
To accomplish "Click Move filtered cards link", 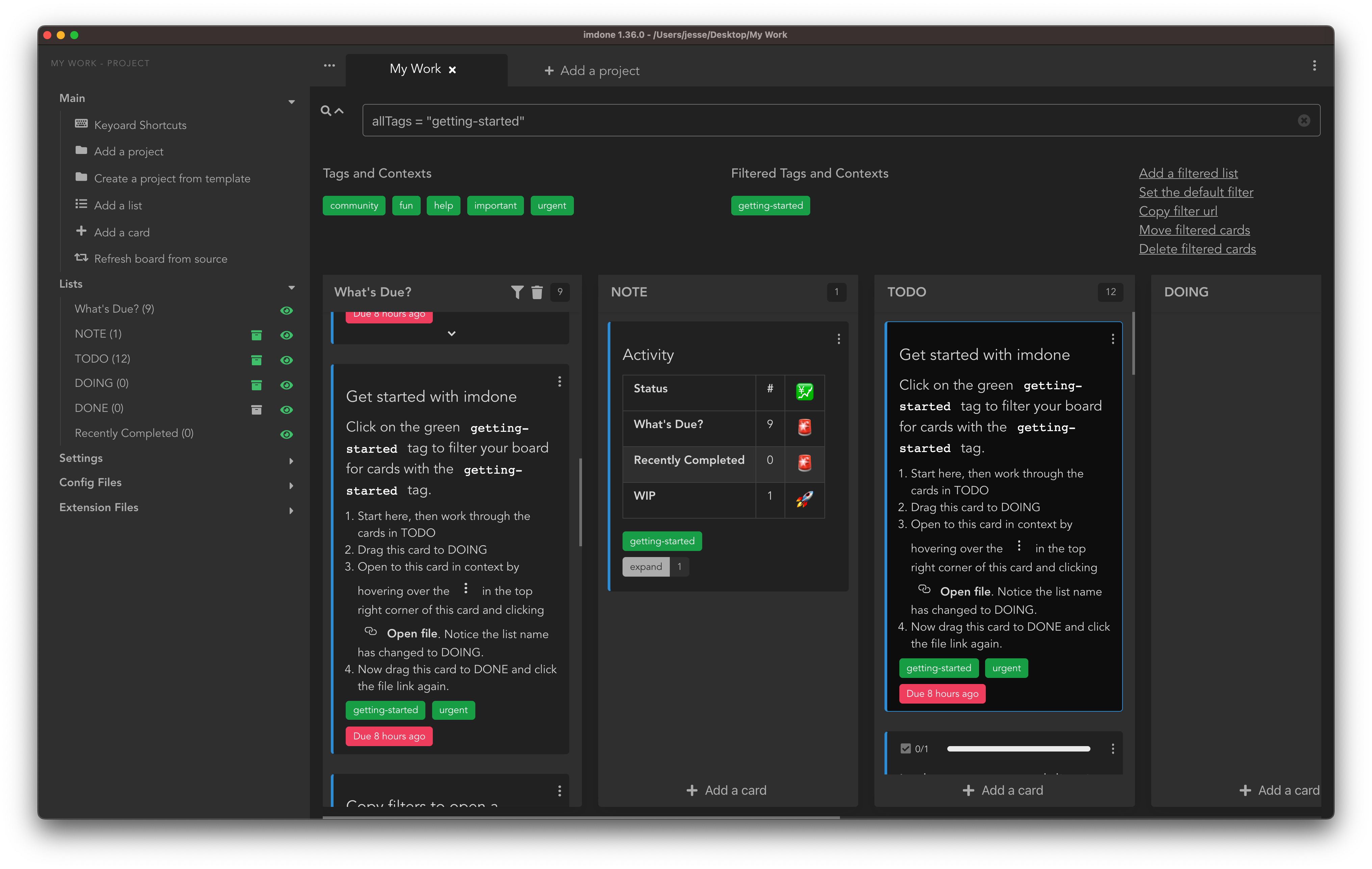I will [1194, 230].
